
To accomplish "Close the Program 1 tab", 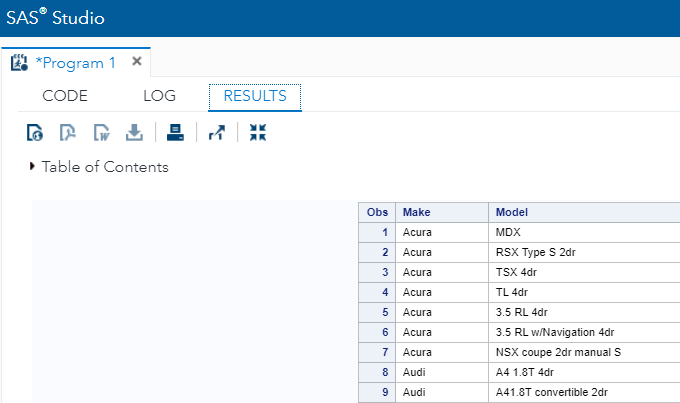I will coord(137,62).
